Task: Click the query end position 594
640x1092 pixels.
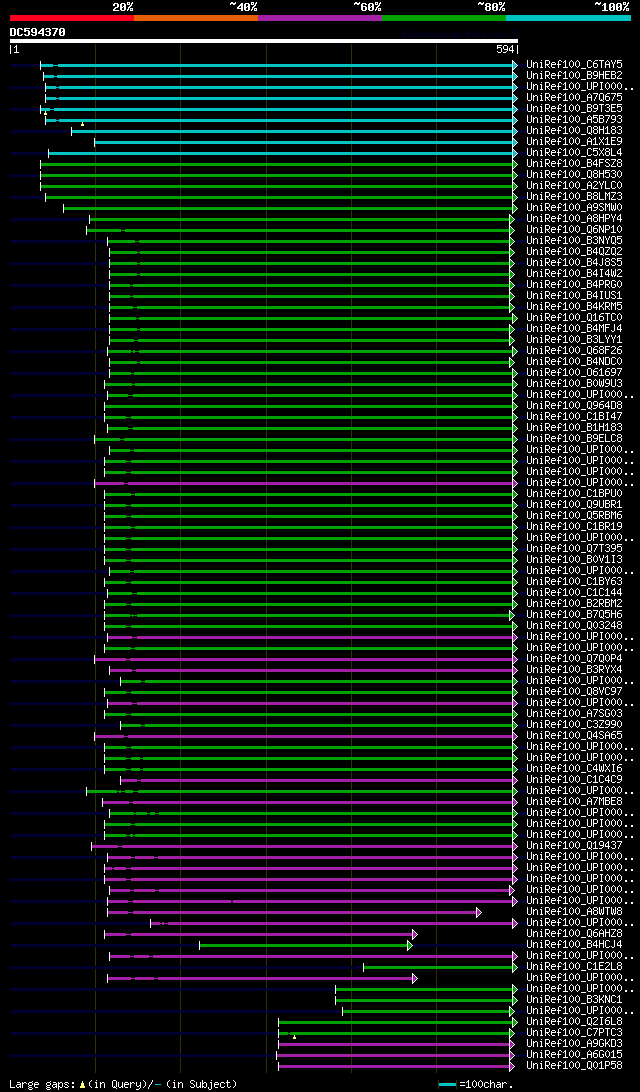Action: (x=505, y=49)
